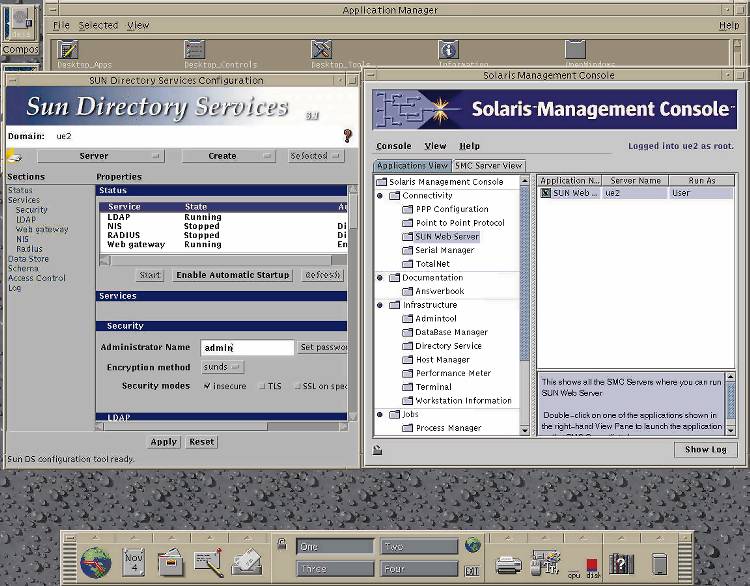
Task: Open the Encryption method sunds dropdown
Action: [x=222, y=367]
